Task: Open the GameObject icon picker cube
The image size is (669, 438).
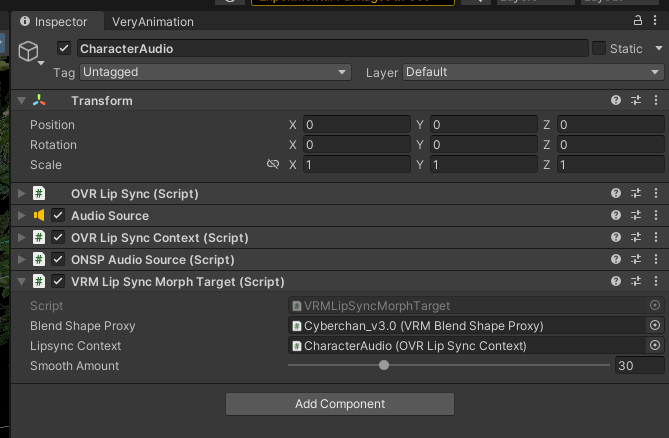Action: tap(29, 51)
